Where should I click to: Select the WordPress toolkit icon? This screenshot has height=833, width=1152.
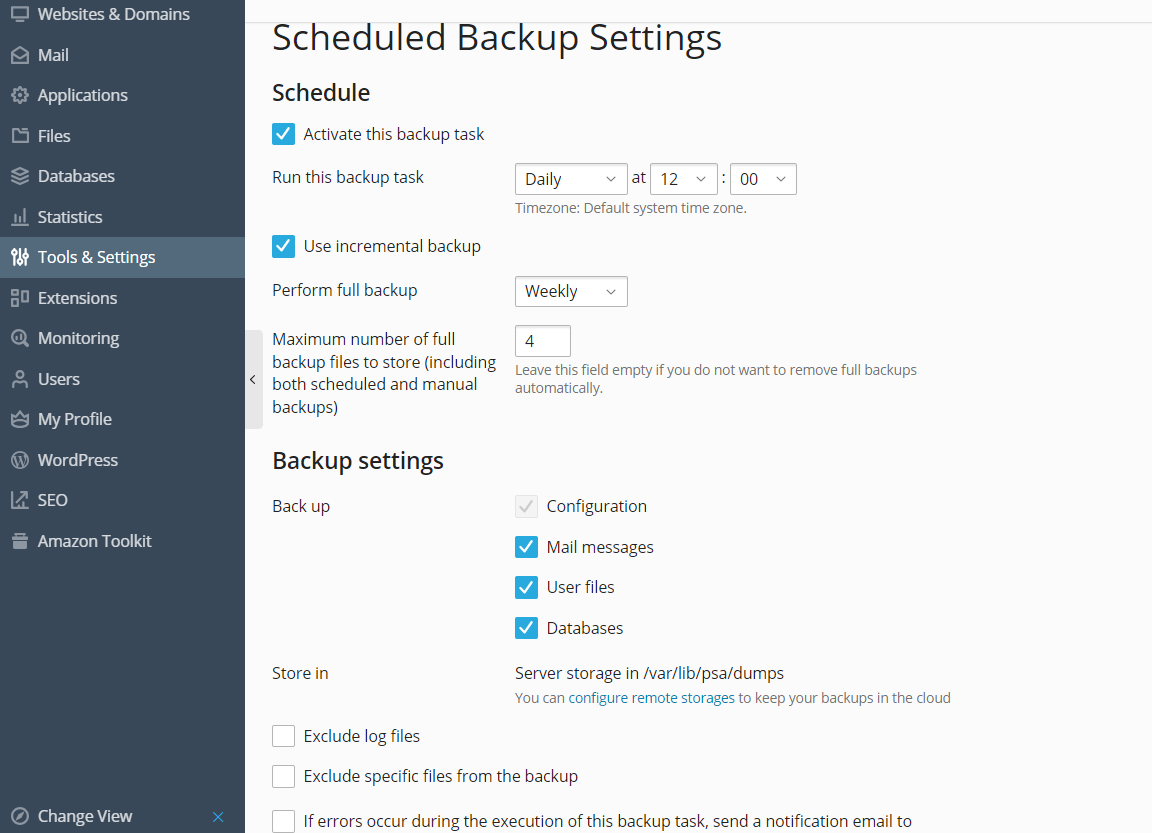[79, 459]
